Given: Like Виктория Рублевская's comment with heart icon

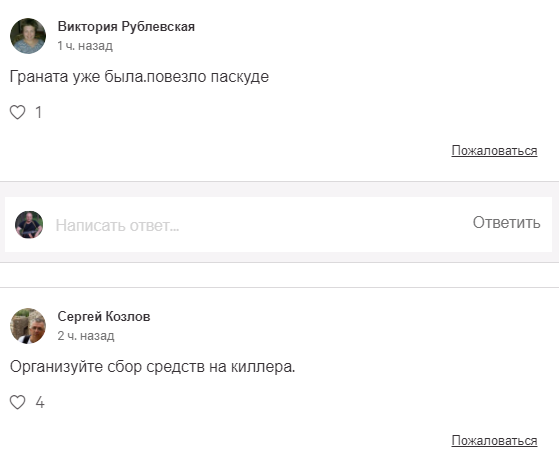Looking at the screenshot, I should 17,112.
